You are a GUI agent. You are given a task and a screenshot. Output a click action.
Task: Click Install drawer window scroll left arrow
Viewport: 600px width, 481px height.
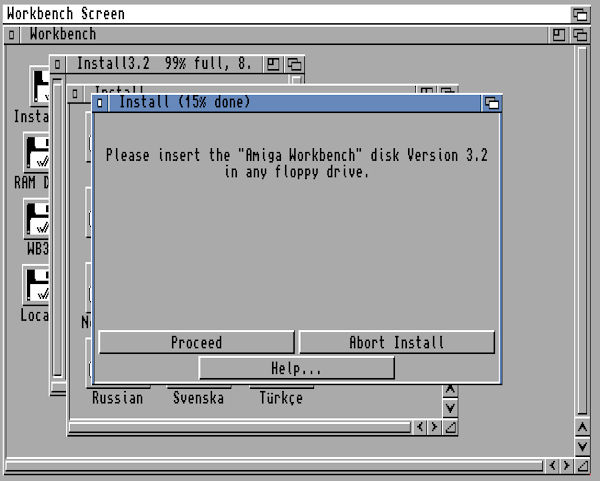click(x=419, y=427)
